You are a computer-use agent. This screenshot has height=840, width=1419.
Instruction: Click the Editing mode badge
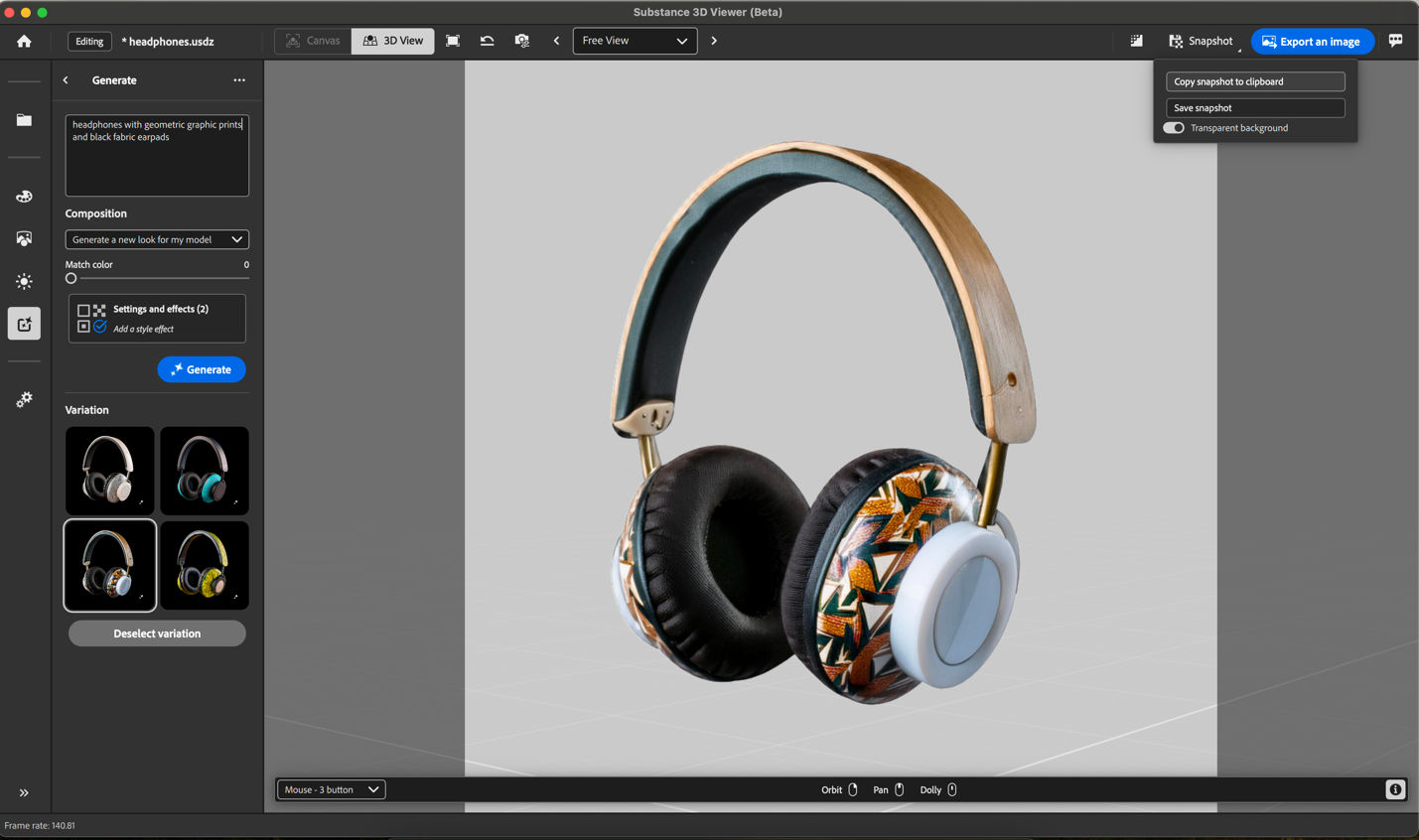[x=89, y=41]
